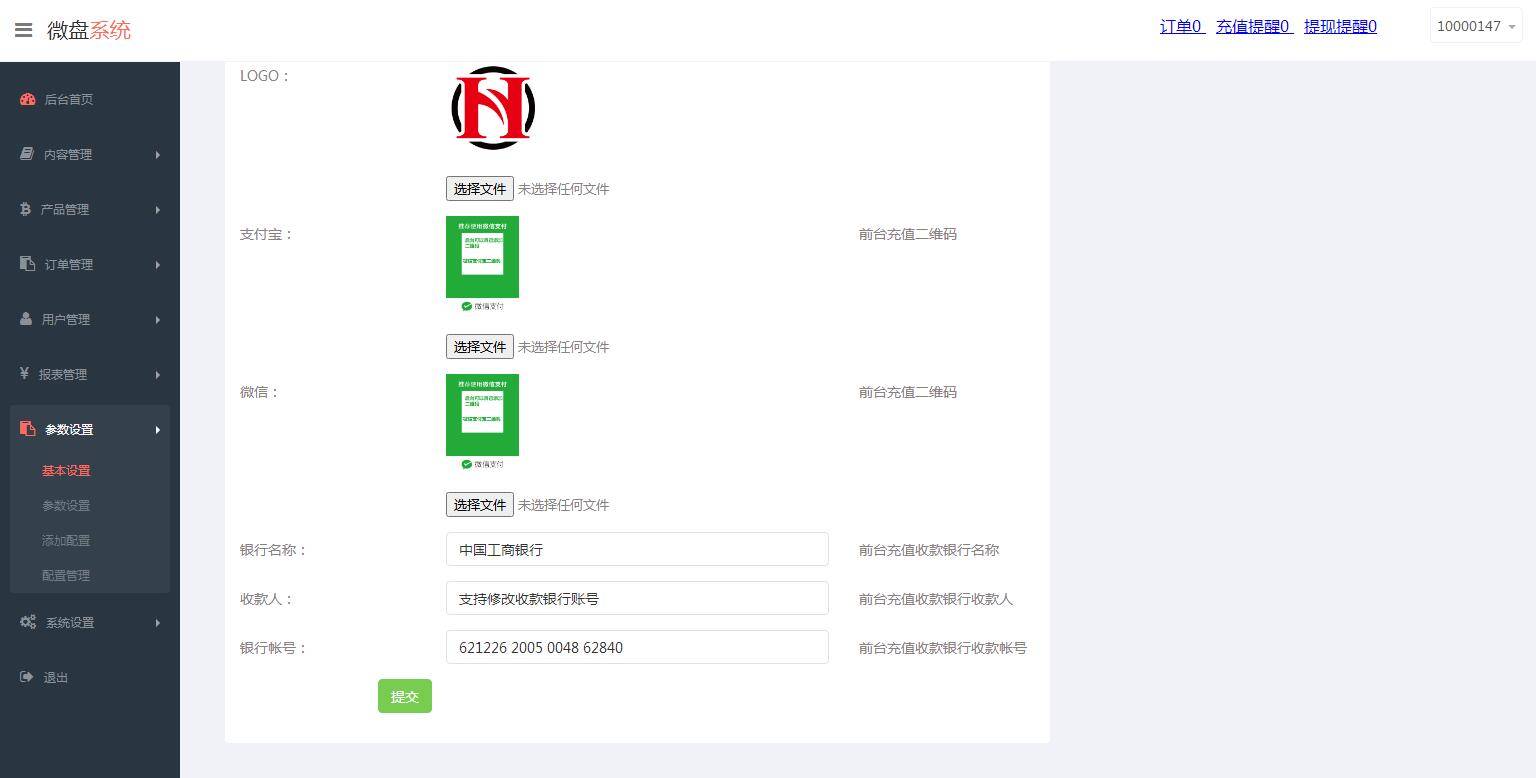1536x778 pixels.
Task: Expand the 系统设置 chevron
Action: [x=157, y=622]
